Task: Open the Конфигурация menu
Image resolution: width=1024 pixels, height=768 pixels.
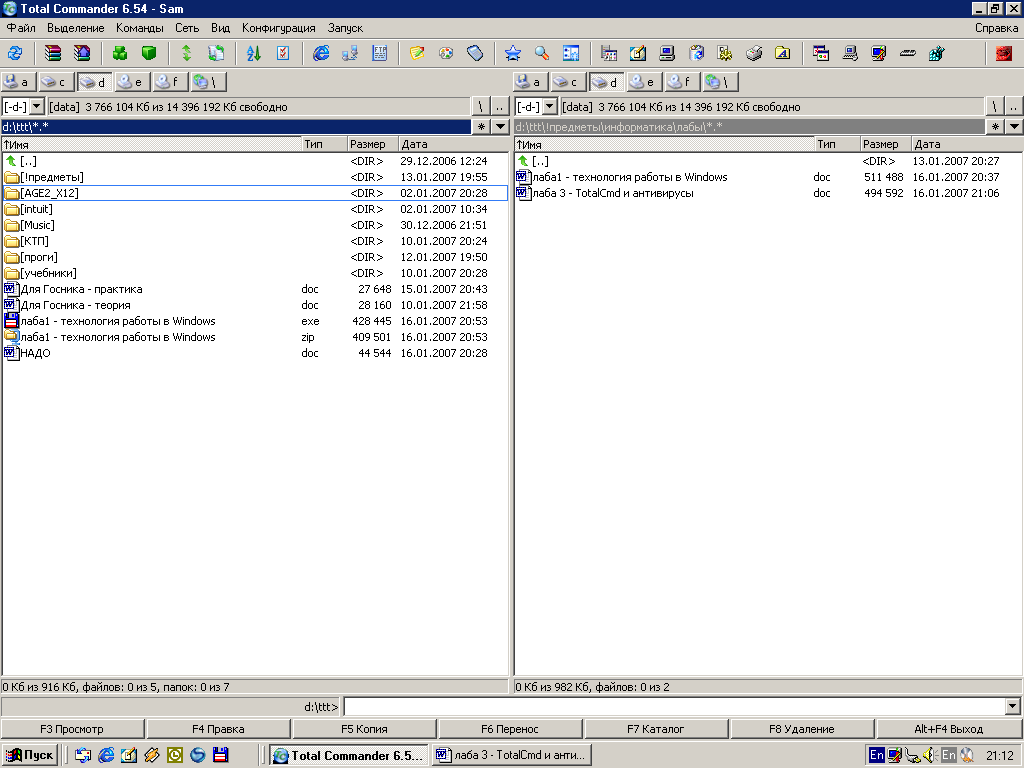Action: click(x=278, y=28)
